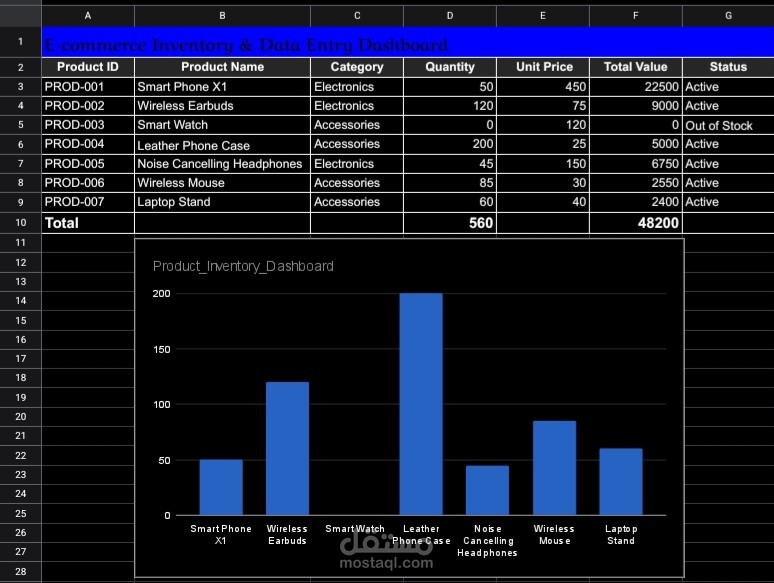Click Electronics cell in Smart Phone X1 row

click(357, 87)
